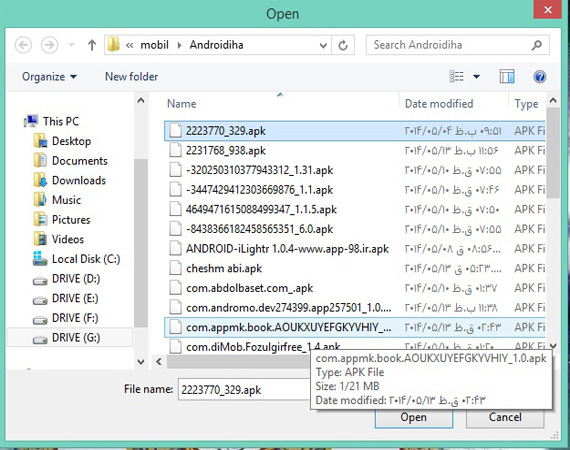Click the file icon of 2231768_938.apk
This screenshot has height=450, width=570.
pos(176,150)
